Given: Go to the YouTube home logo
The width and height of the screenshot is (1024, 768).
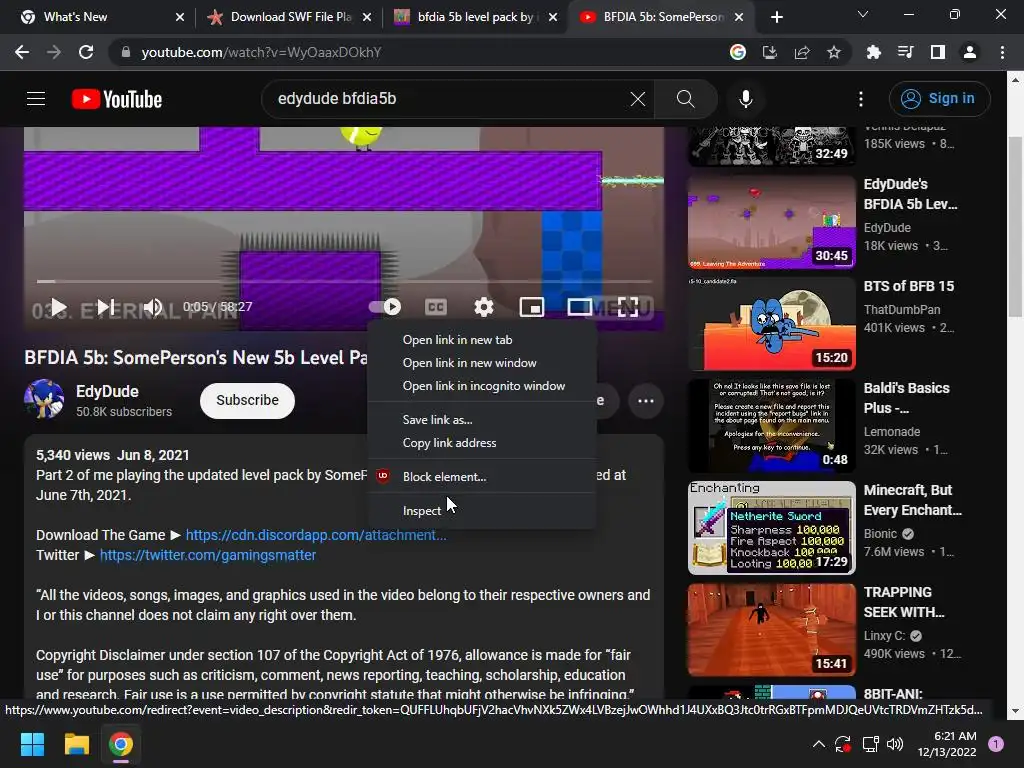Looking at the screenshot, I should coord(117,99).
